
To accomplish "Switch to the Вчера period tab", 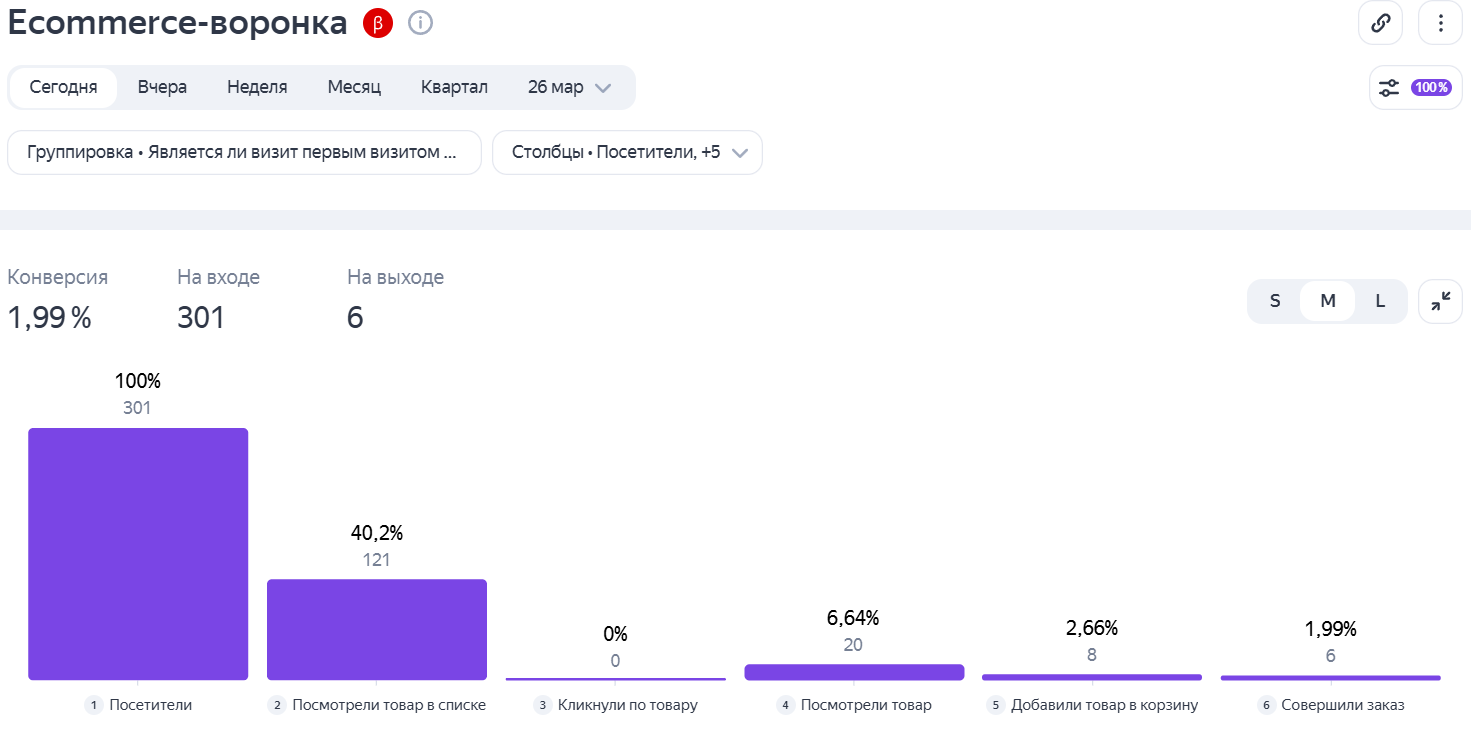I will click(162, 87).
